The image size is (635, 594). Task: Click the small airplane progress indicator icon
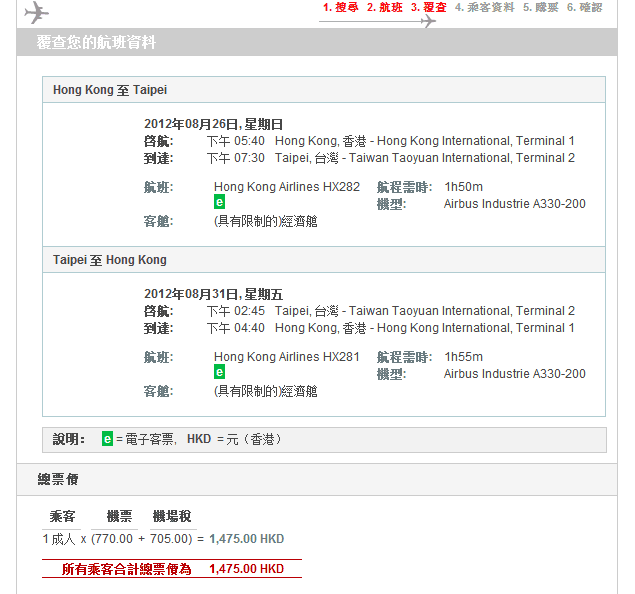[428, 20]
